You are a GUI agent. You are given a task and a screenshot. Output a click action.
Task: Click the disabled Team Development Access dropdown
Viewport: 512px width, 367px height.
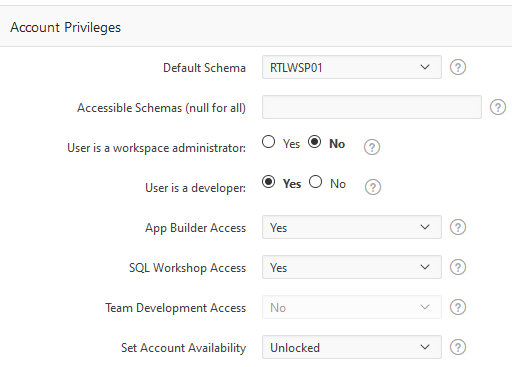pos(352,307)
